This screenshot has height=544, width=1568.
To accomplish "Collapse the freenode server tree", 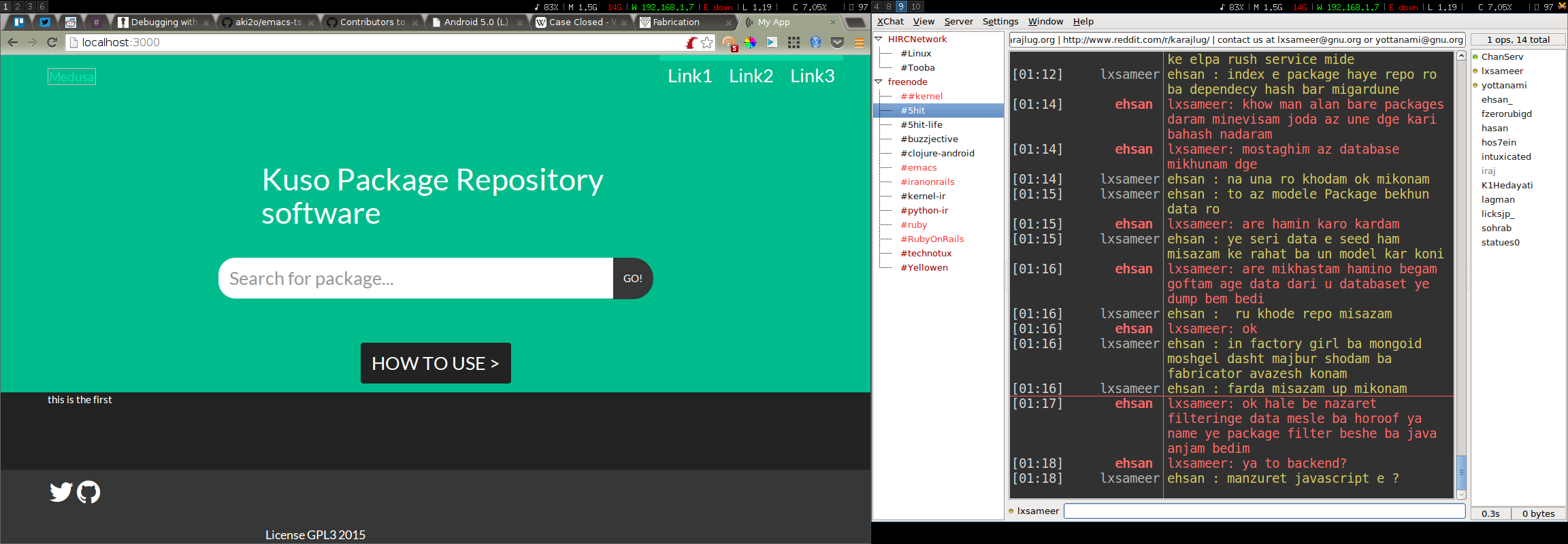I will [x=879, y=82].
